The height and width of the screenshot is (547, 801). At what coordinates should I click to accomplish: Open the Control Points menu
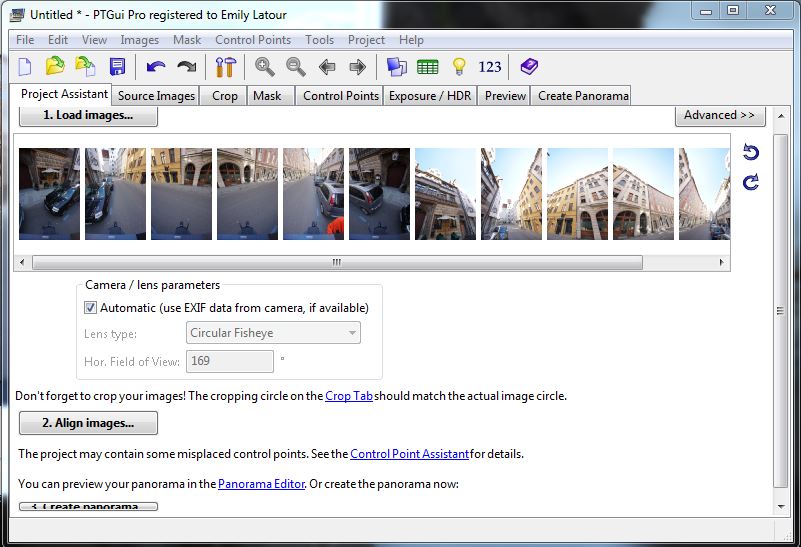(253, 40)
